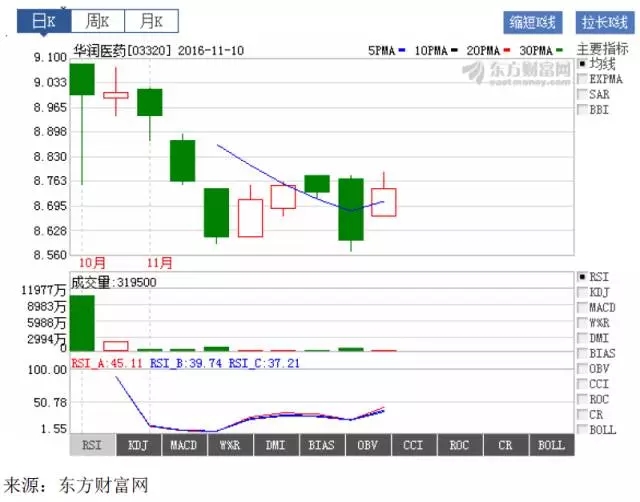Enable the OBV checkbox in right panel
Image resolution: width=640 pixels, height=502 pixels.
pyautogui.click(x=582, y=369)
